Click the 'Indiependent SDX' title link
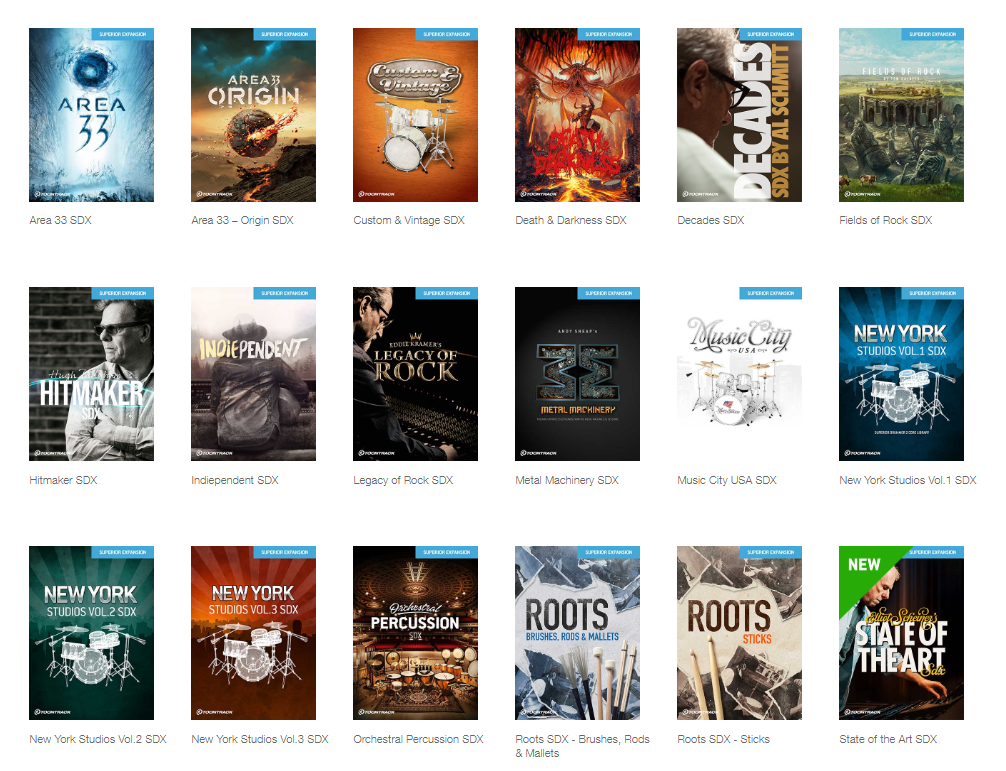Screen dimensions: 1006x771 (235, 480)
